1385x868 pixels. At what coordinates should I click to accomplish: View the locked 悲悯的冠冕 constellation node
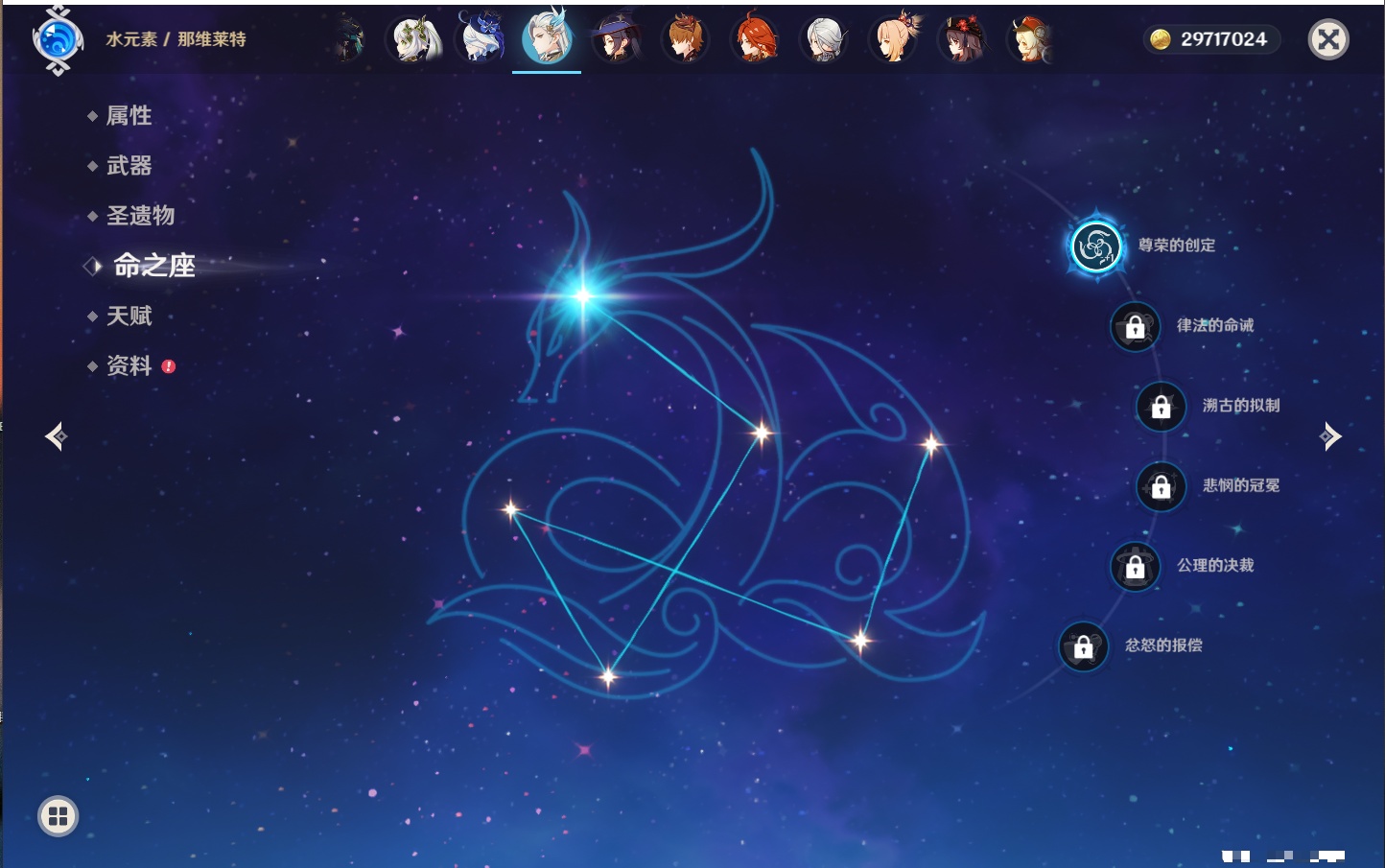[1161, 486]
